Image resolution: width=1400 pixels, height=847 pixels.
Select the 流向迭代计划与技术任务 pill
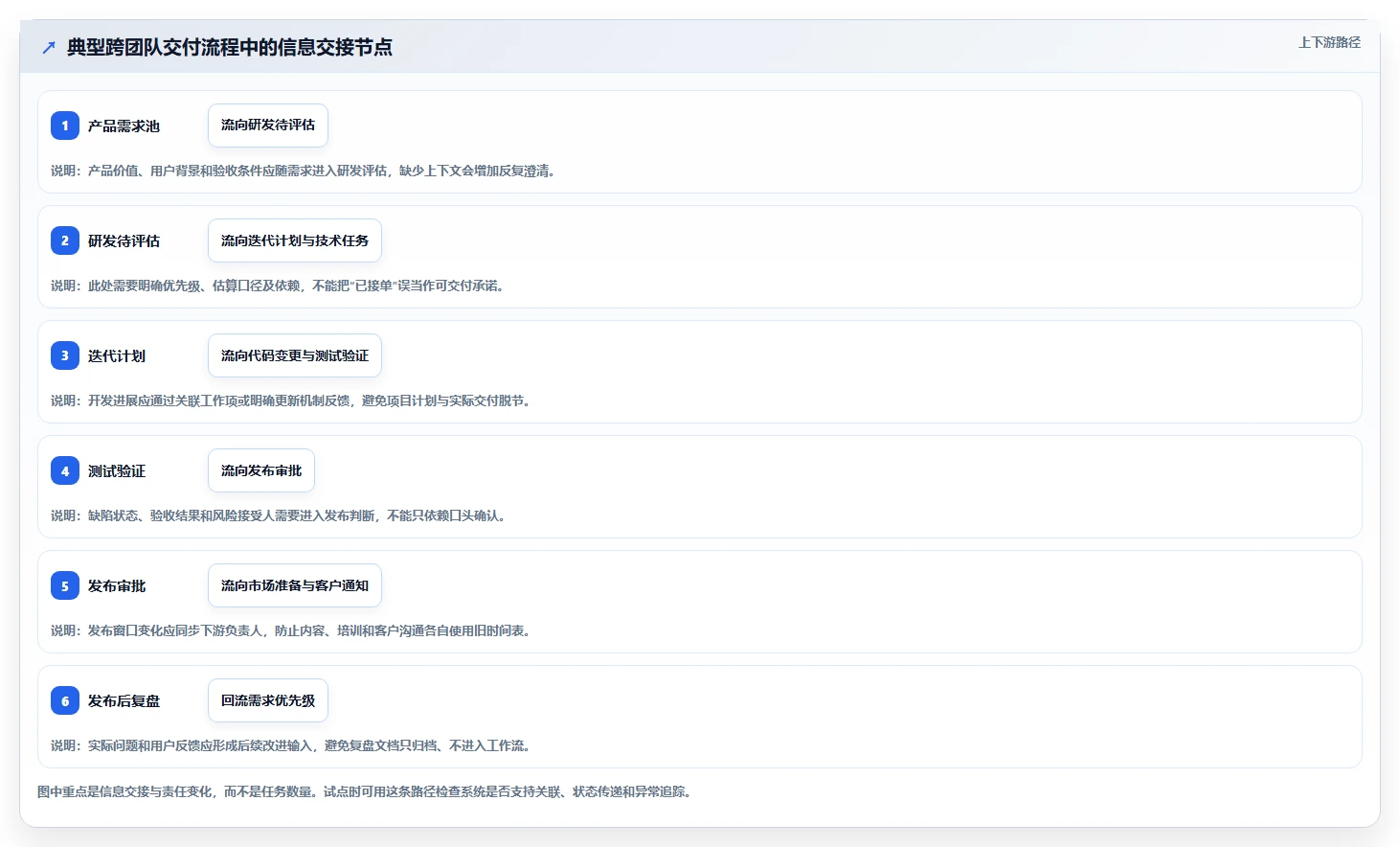pos(295,240)
